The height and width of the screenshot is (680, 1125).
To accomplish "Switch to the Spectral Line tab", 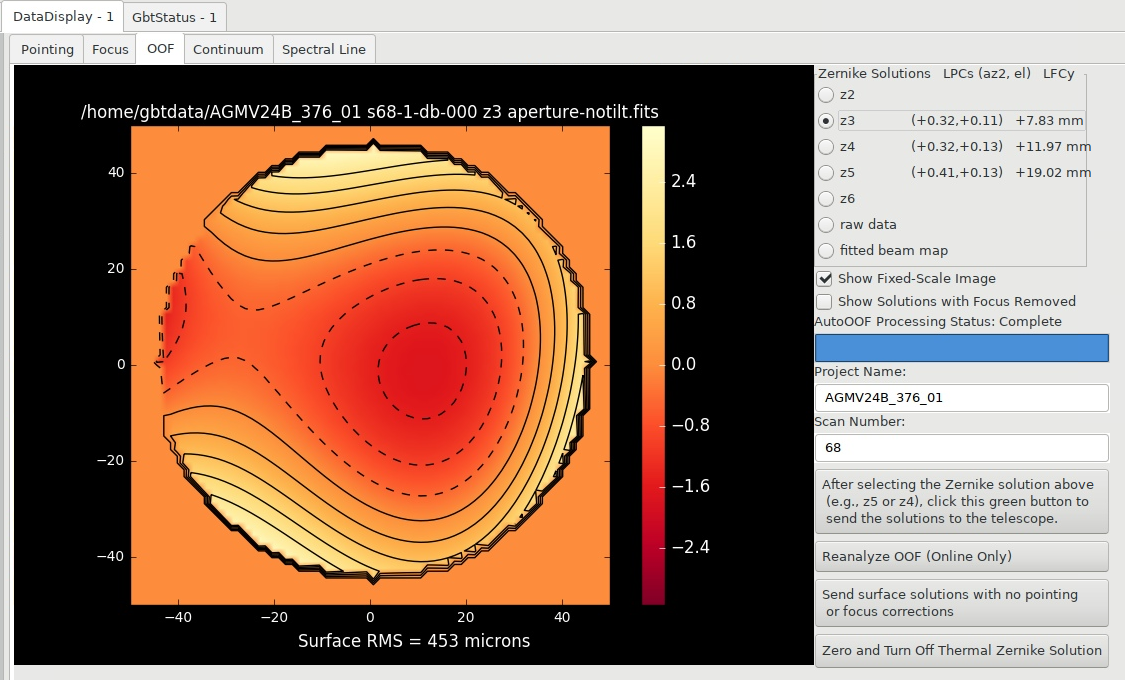I will (x=324, y=49).
